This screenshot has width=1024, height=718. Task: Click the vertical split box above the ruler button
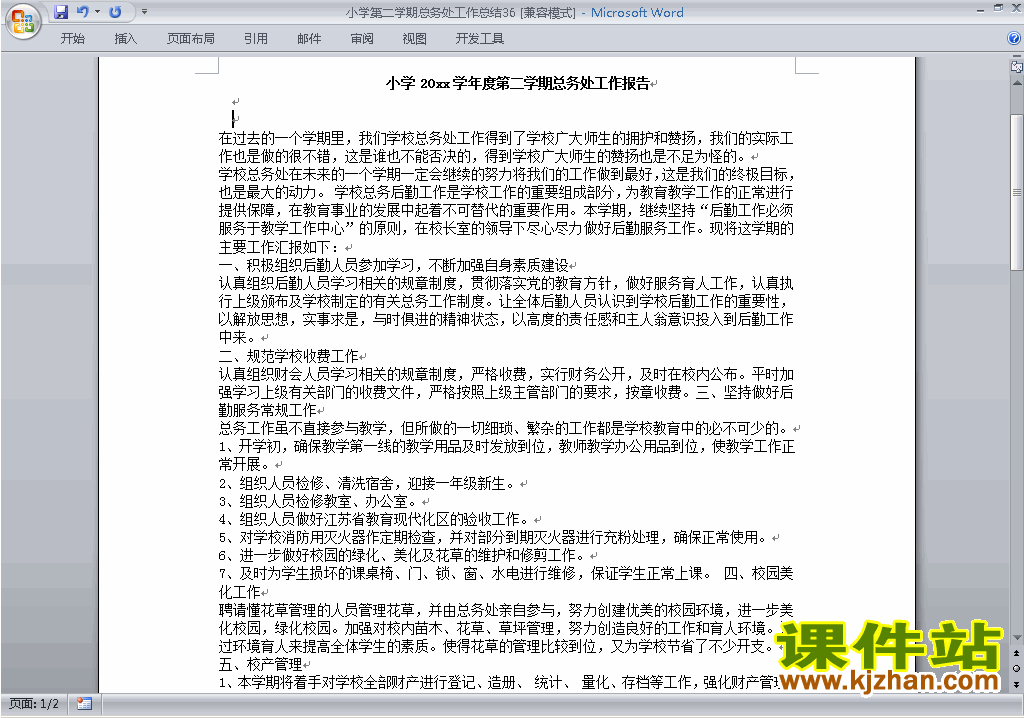[x=1016, y=57]
